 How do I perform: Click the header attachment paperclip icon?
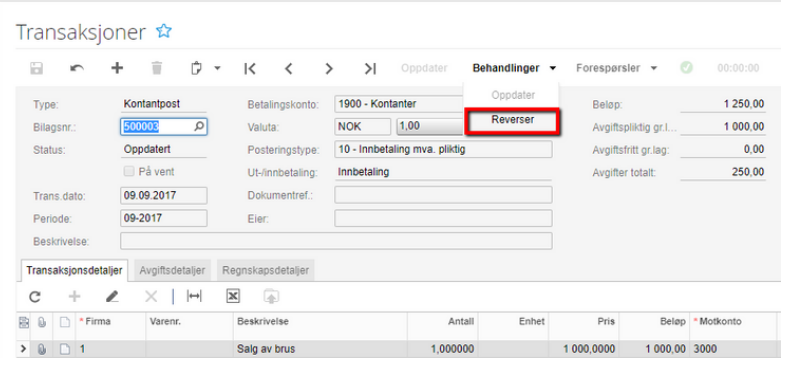point(43,321)
